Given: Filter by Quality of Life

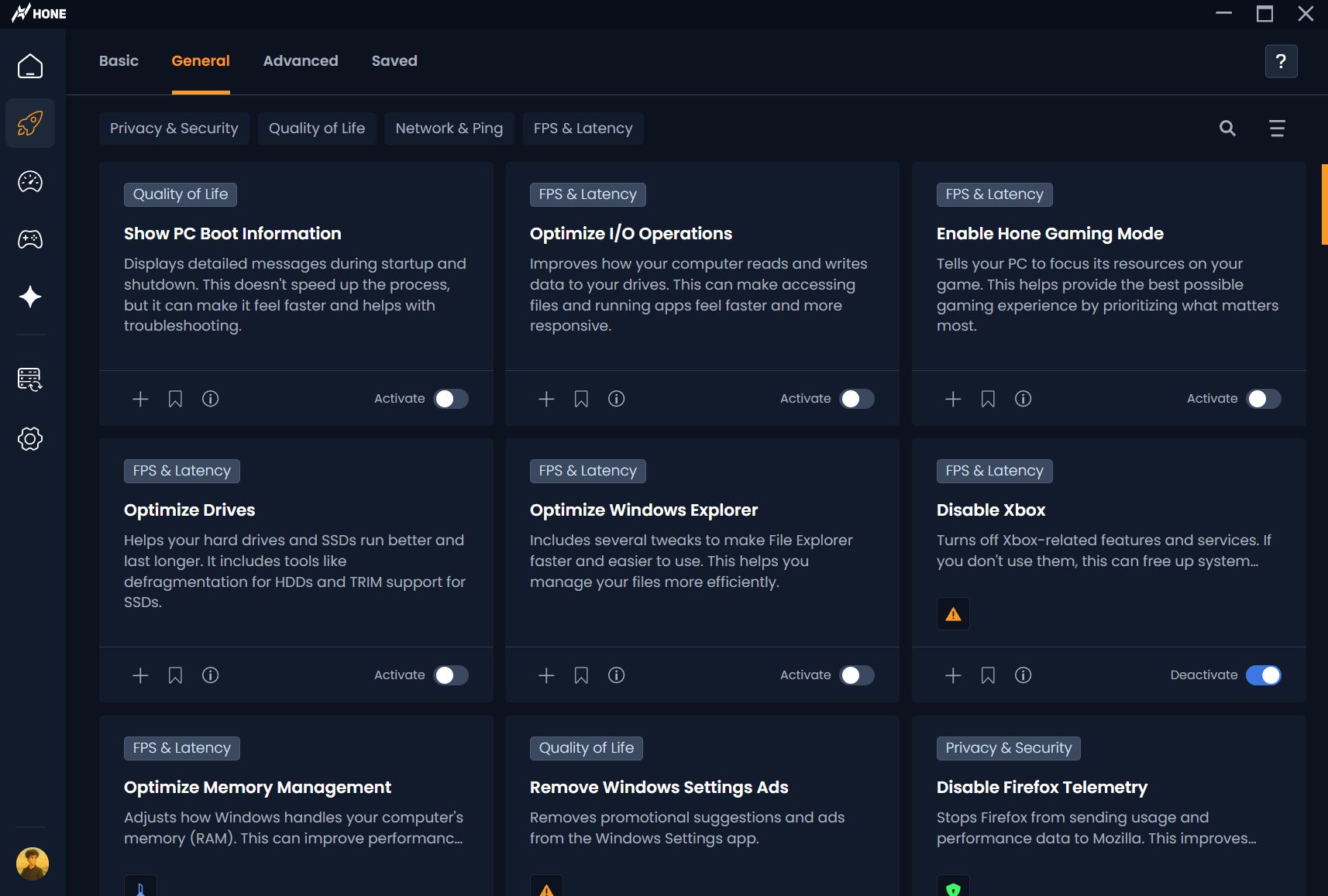Looking at the screenshot, I should click(317, 129).
